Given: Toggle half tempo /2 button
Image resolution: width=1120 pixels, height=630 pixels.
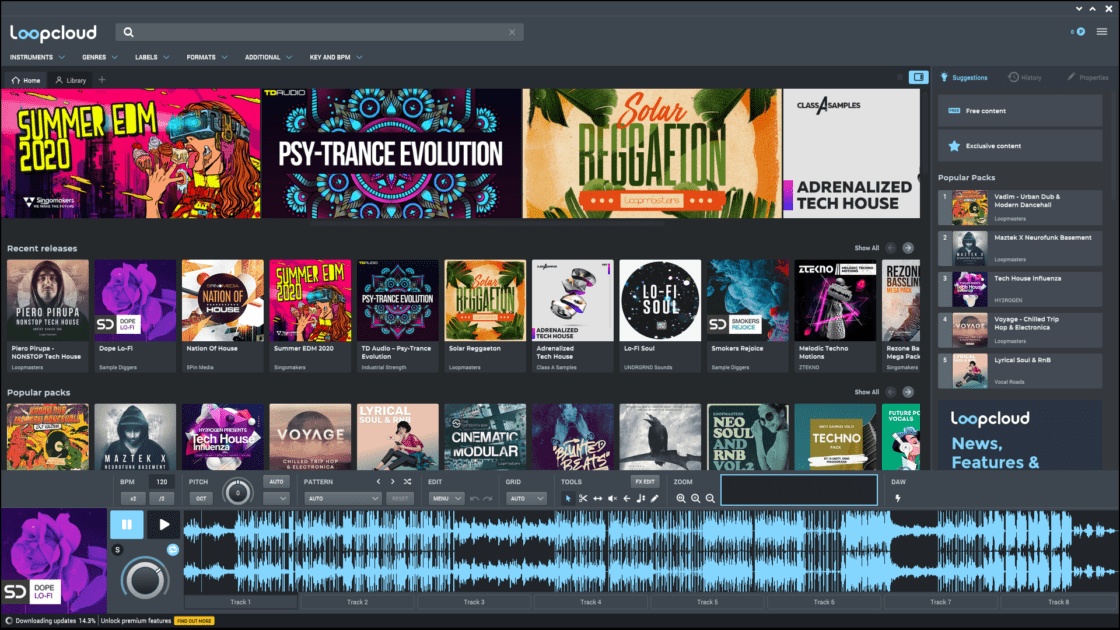Looking at the screenshot, I should (161, 499).
